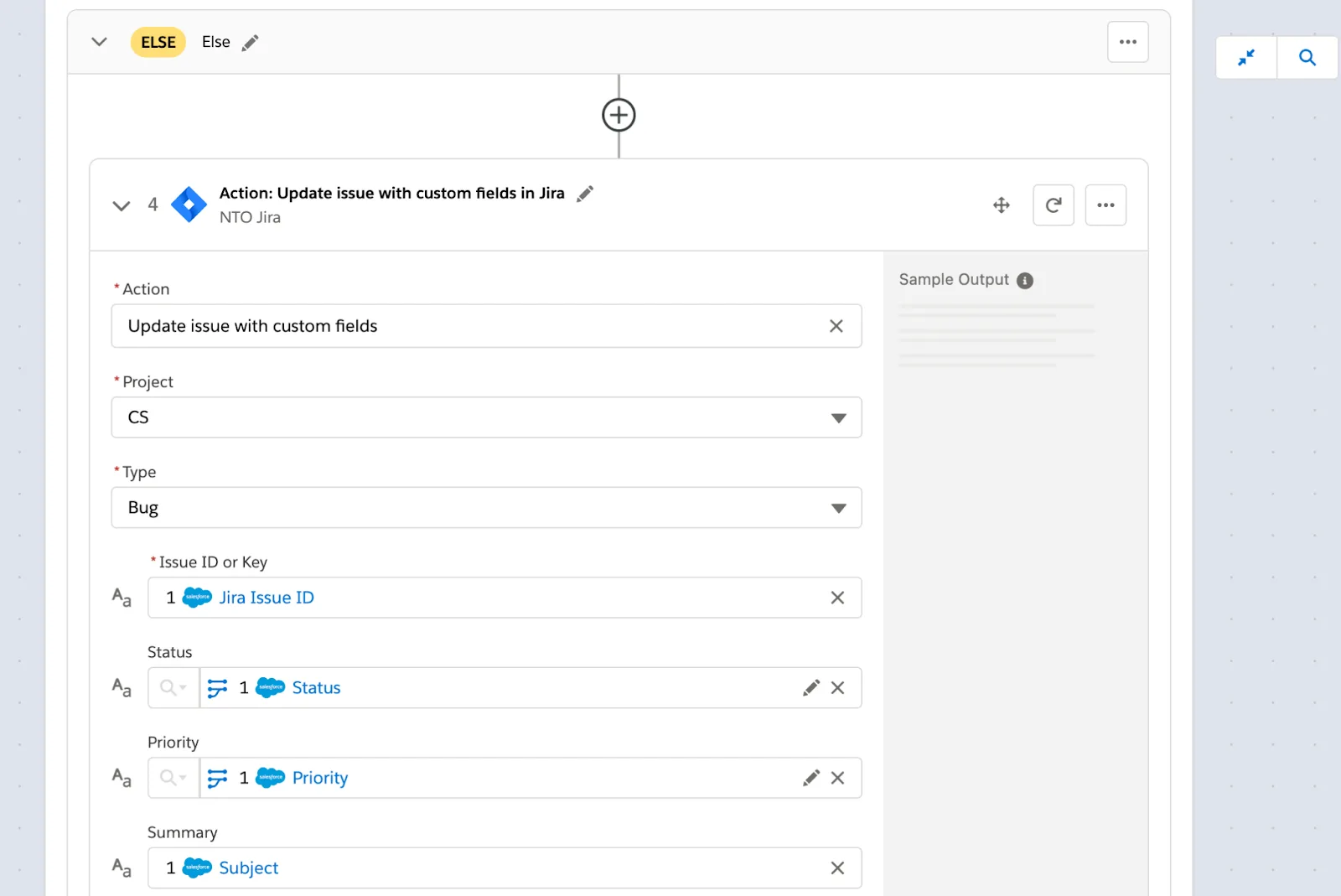Toggle text mode (Aa) for Issue ID or Key
Screen dimensions: 1341x896
point(122,598)
